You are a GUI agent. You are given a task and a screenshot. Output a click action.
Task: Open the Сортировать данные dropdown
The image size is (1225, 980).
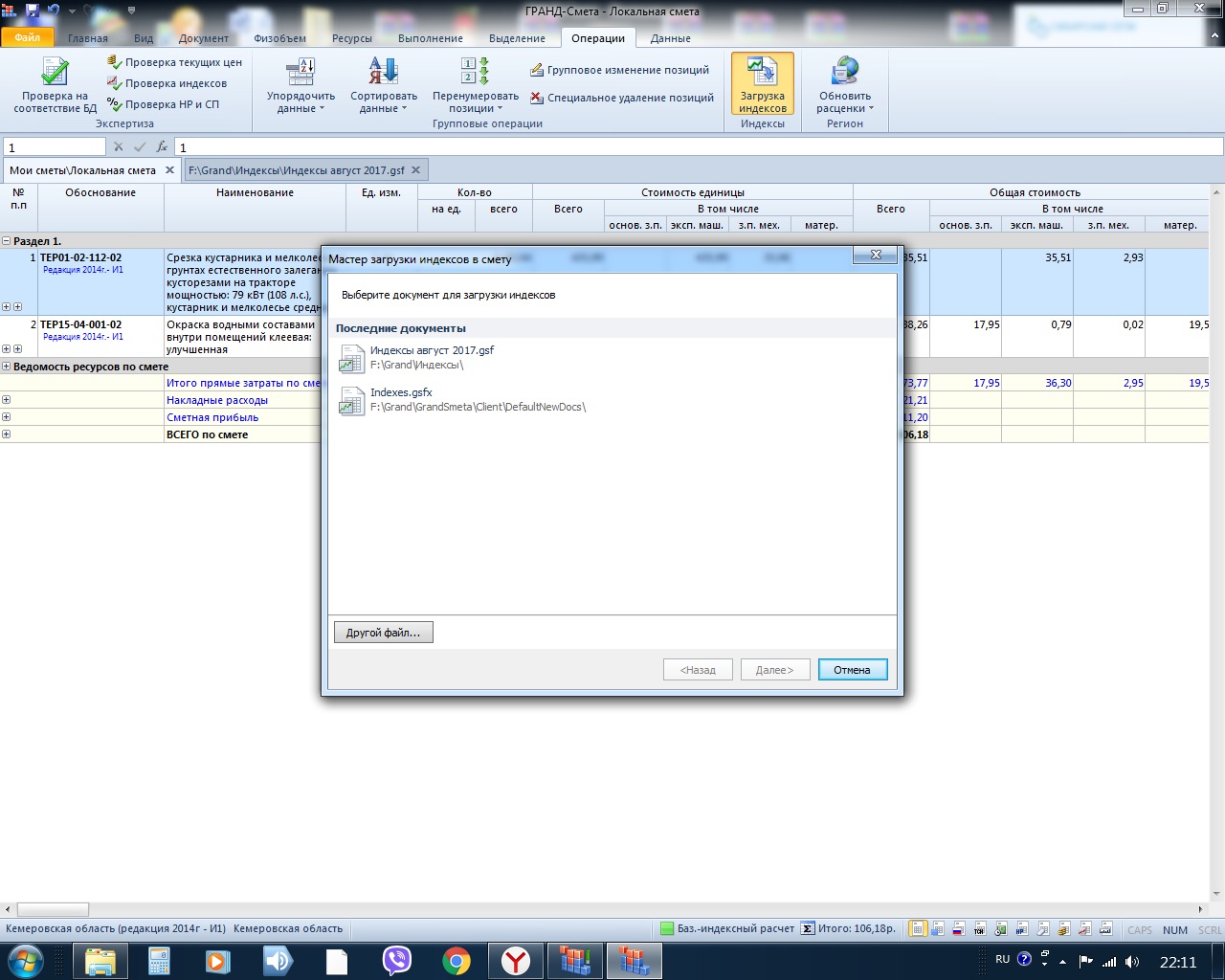[x=384, y=84]
